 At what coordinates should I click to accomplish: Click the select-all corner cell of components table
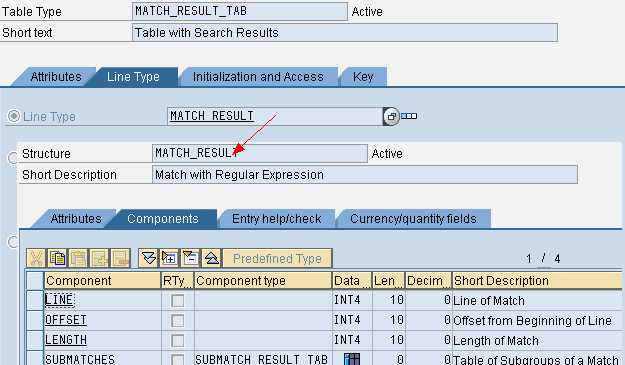(35, 281)
